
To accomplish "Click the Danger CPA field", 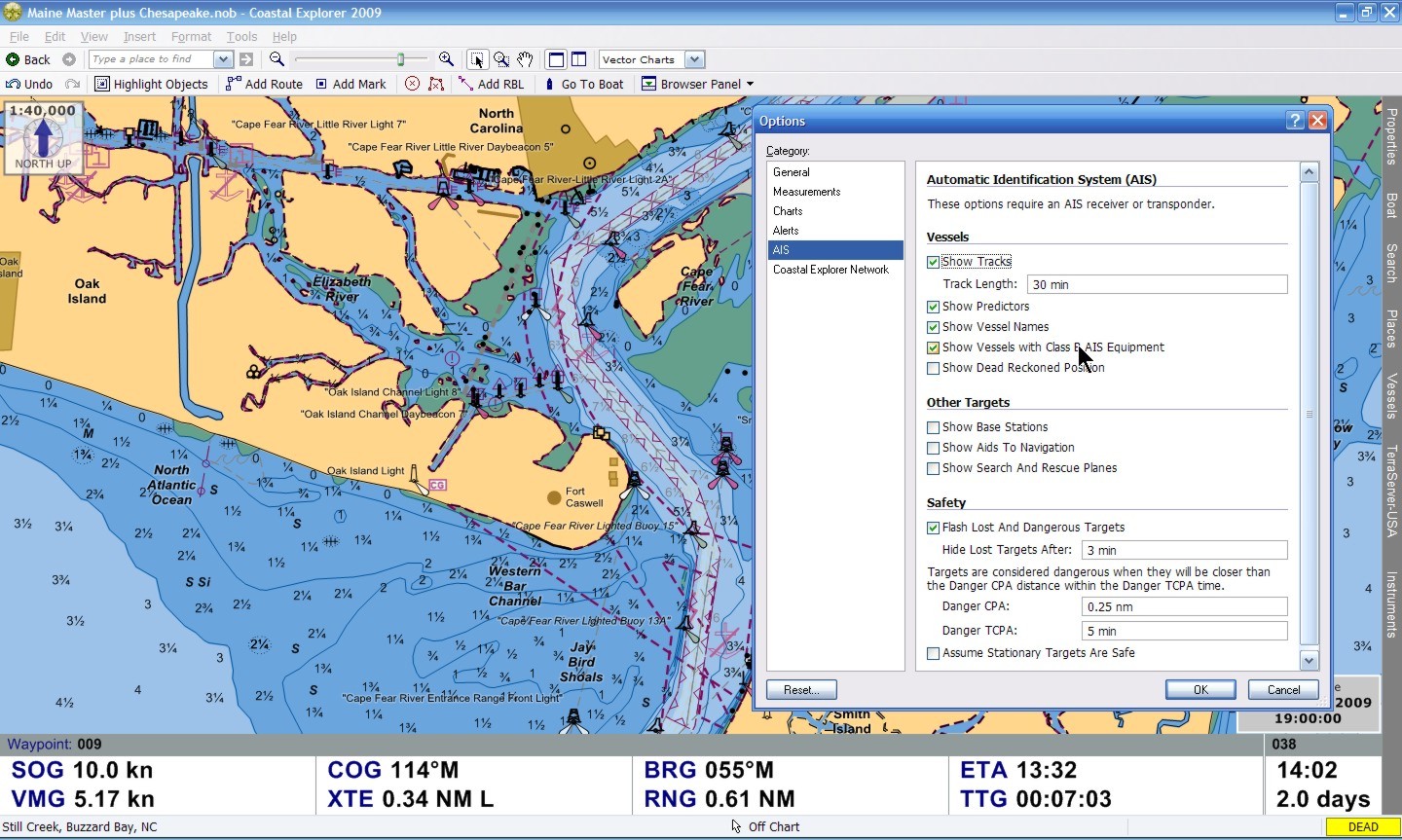I will 1184,606.
